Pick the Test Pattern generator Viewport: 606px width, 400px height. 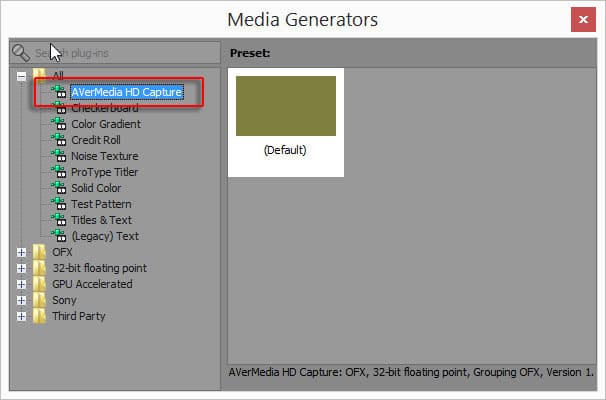[101, 204]
